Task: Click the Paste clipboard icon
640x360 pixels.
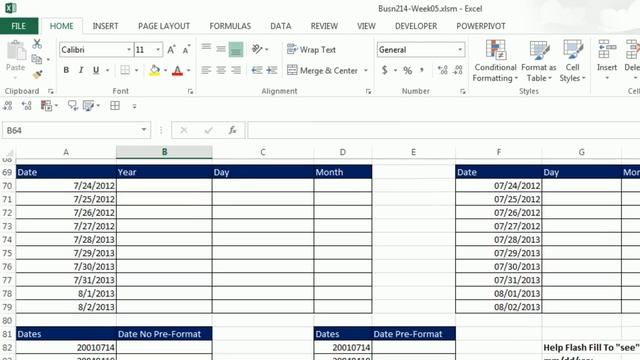Action: [x=16, y=51]
